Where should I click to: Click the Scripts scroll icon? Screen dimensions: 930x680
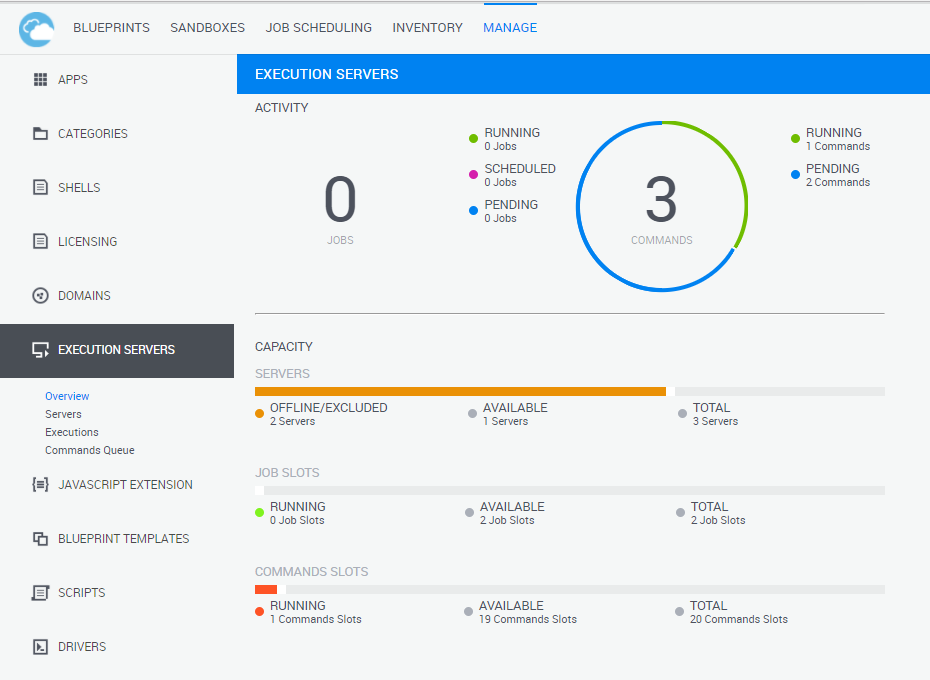click(x=41, y=593)
